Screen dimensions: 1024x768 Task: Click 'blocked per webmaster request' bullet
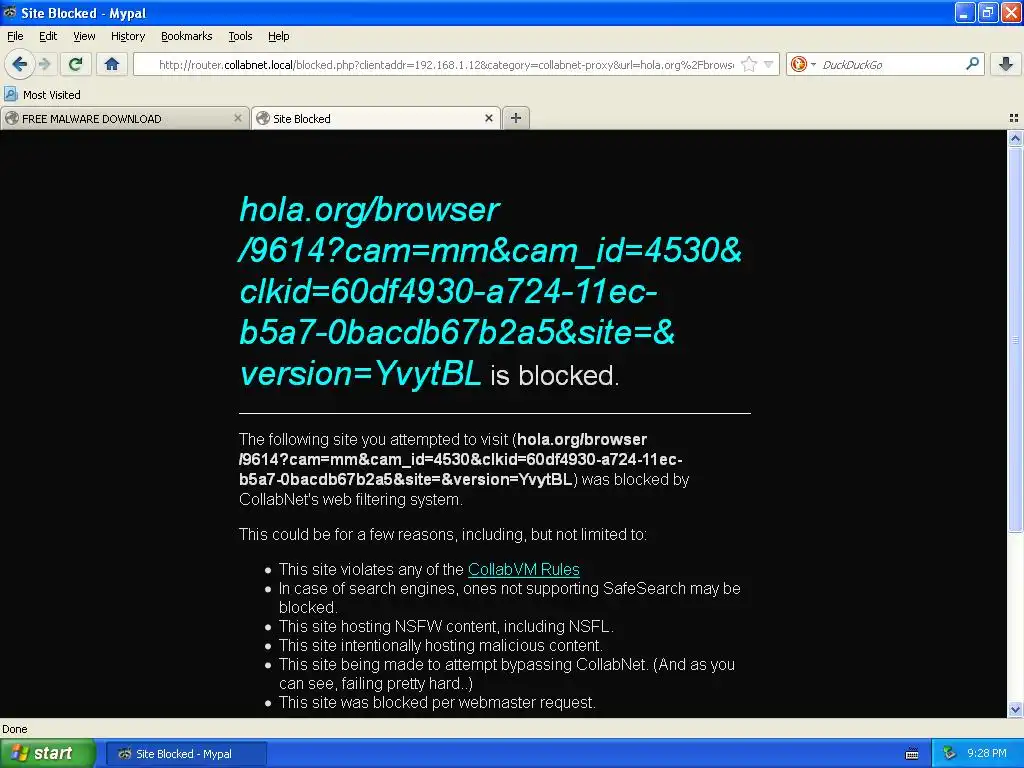coord(437,703)
